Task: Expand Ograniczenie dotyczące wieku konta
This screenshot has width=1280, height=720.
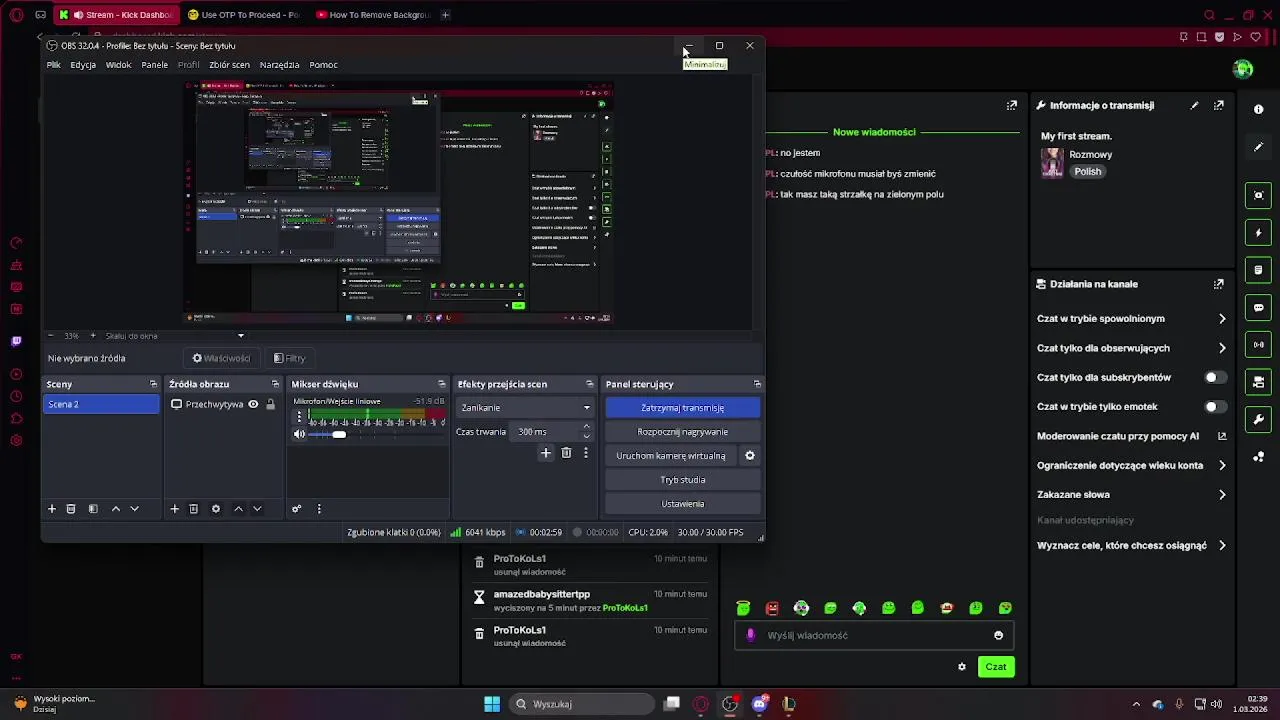Action: (1222, 465)
